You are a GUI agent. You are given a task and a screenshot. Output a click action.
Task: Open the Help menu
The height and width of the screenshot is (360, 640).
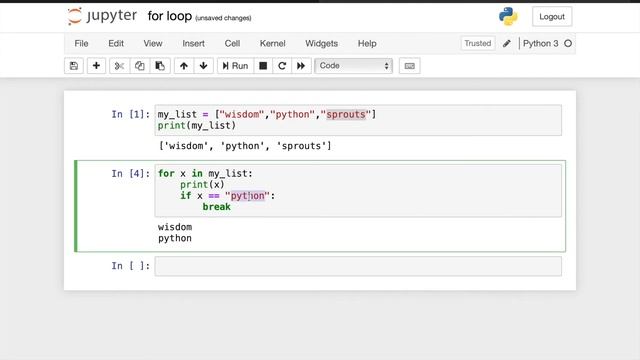[x=367, y=43]
